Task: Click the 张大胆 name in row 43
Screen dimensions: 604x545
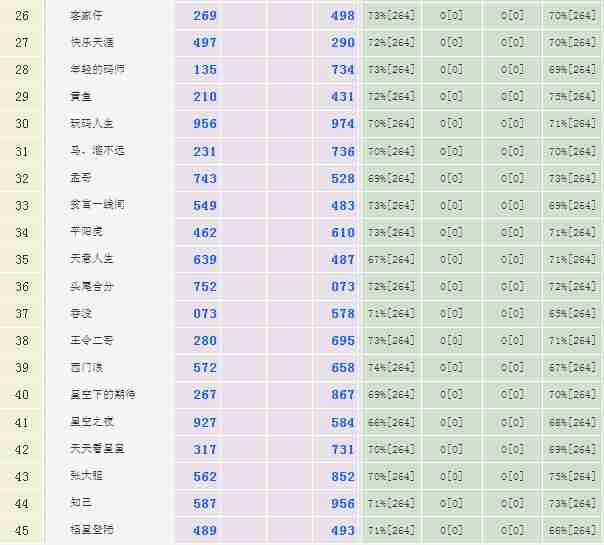Action: [86, 476]
